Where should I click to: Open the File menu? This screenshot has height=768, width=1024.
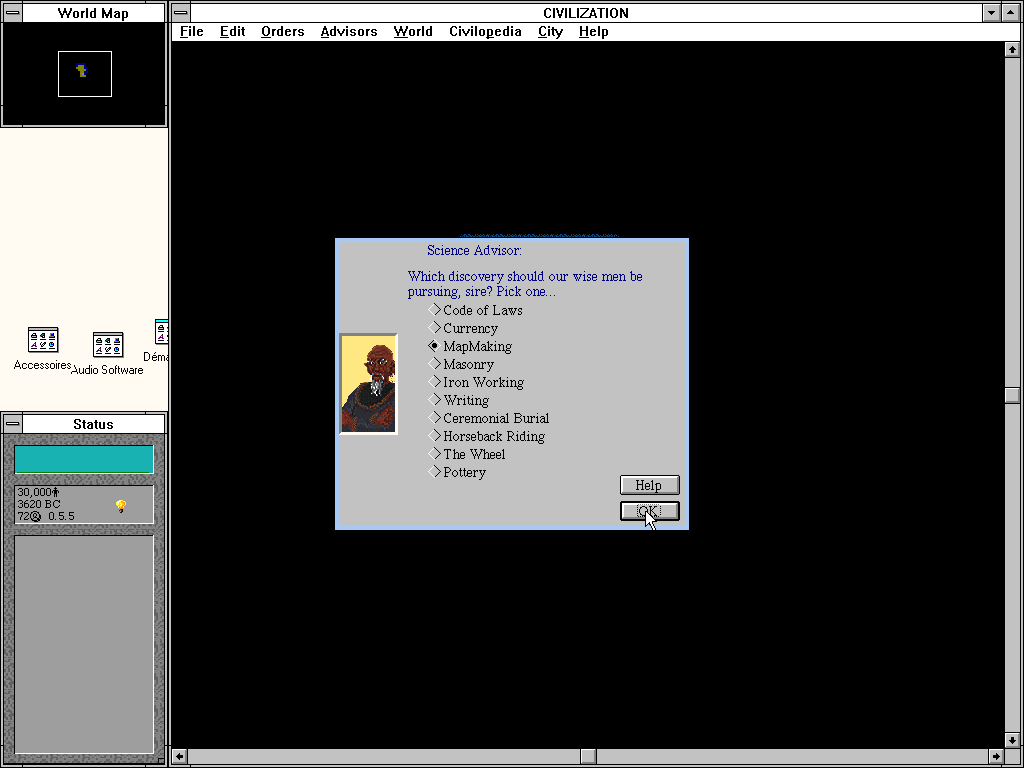[191, 31]
